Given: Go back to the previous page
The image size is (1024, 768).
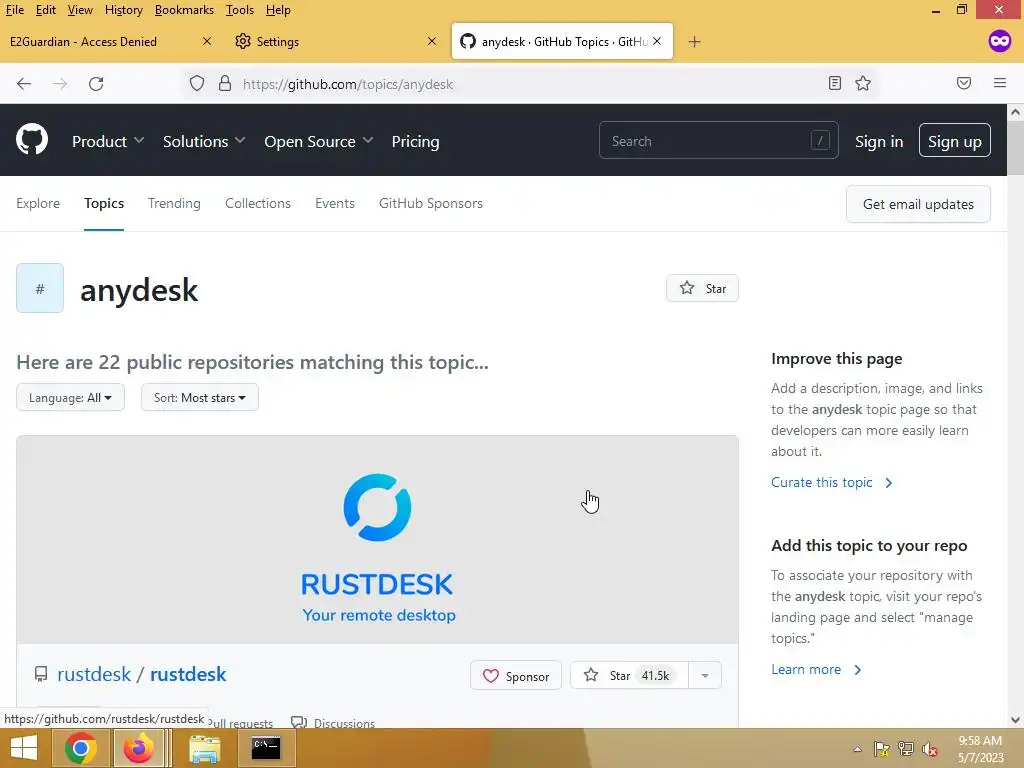Looking at the screenshot, I should (24, 84).
